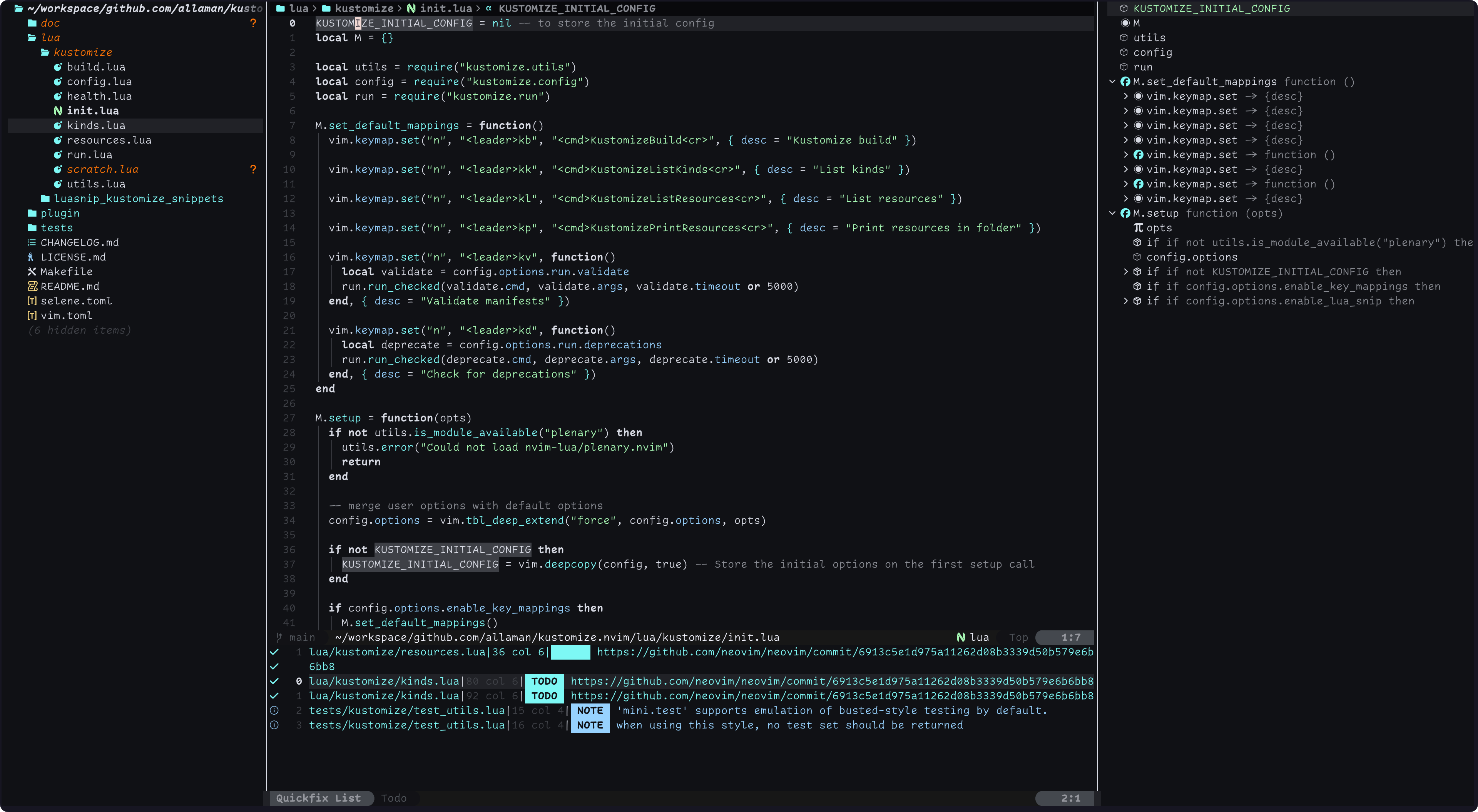
Task: Click the Neovim filetype icon in statusline
Action: [961, 637]
